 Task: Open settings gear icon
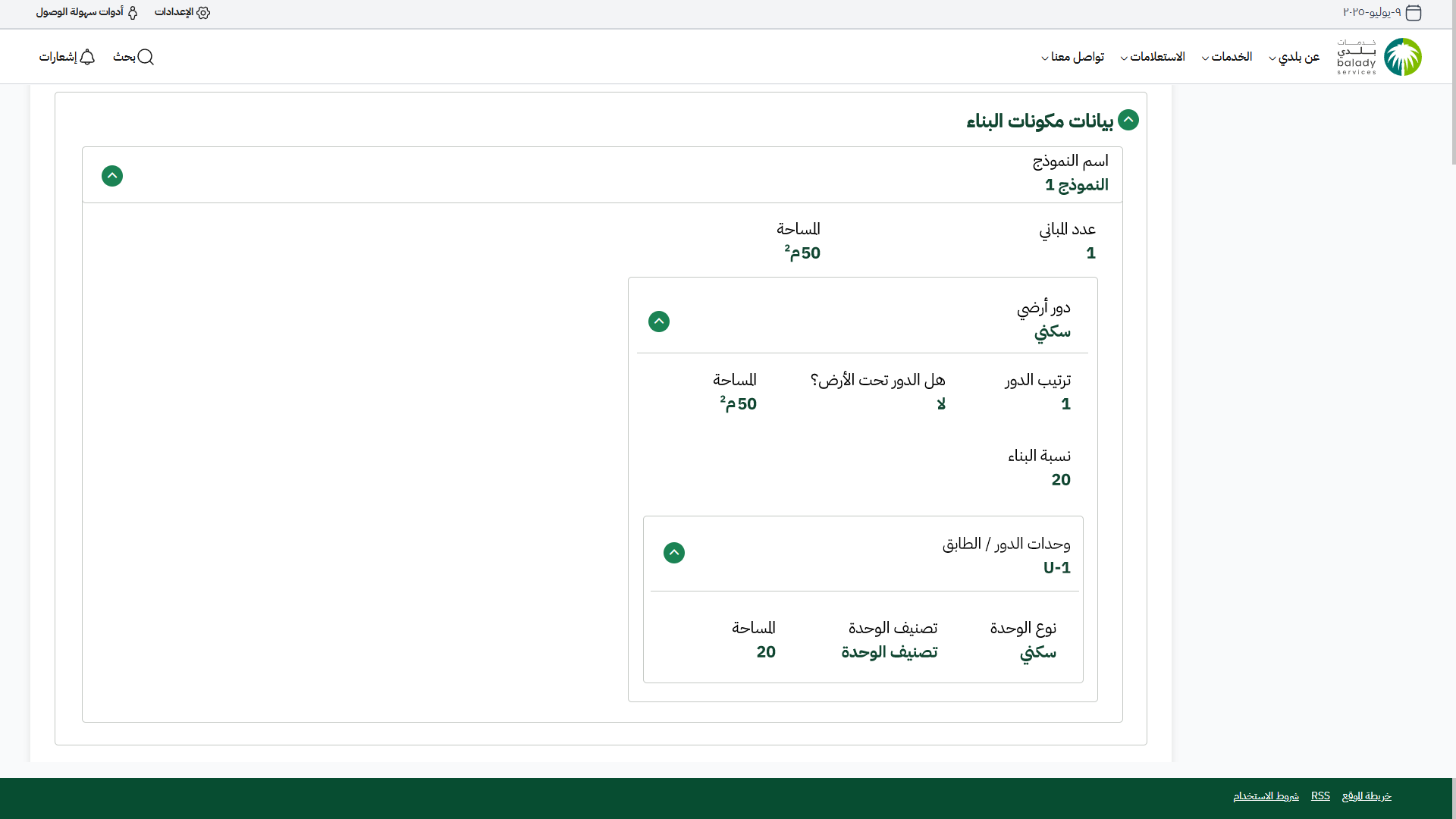[x=203, y=13]
